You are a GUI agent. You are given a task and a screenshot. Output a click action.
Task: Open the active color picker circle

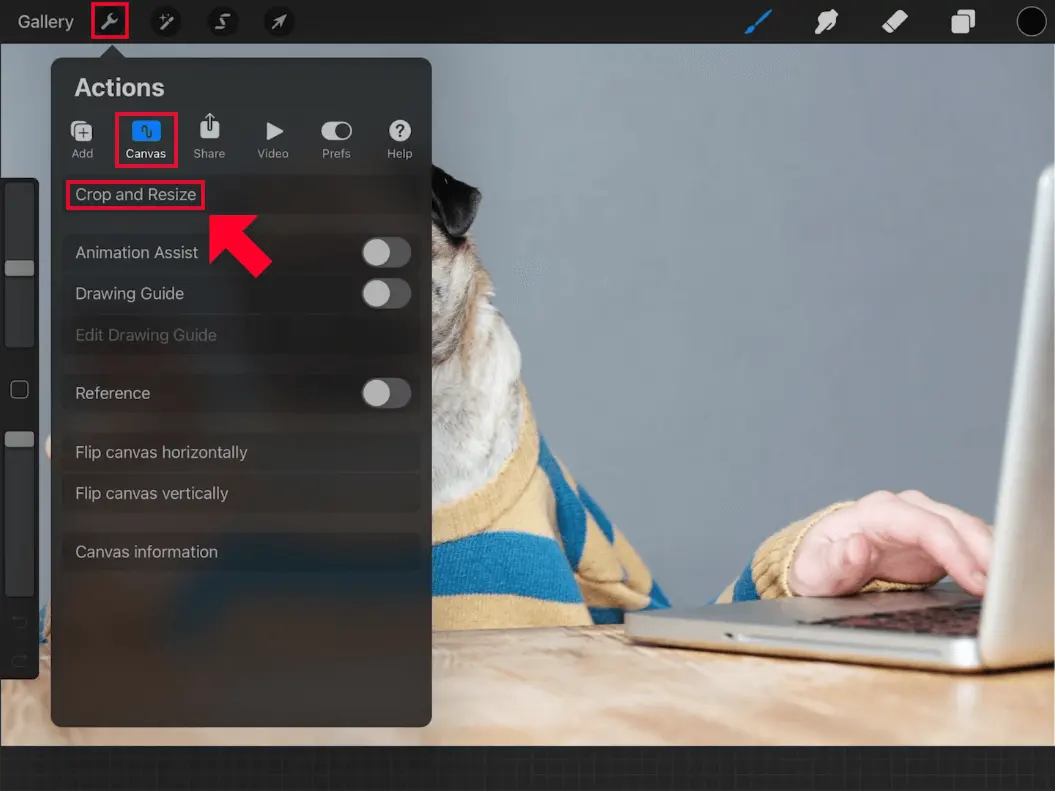click(1031, 22)
